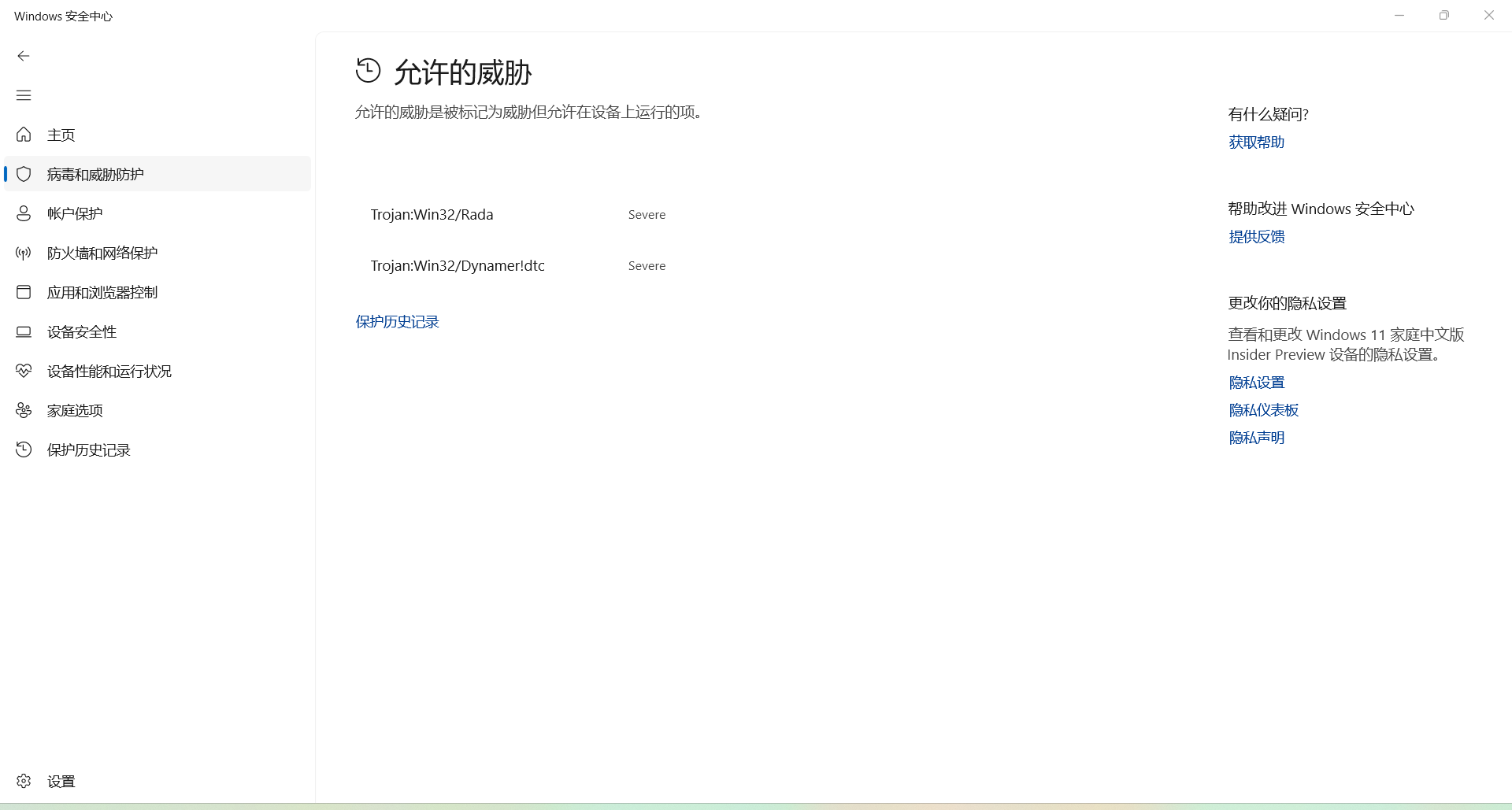Open 设置 at the sidebar bottom

pyautogui.click(x=157, y=781)
